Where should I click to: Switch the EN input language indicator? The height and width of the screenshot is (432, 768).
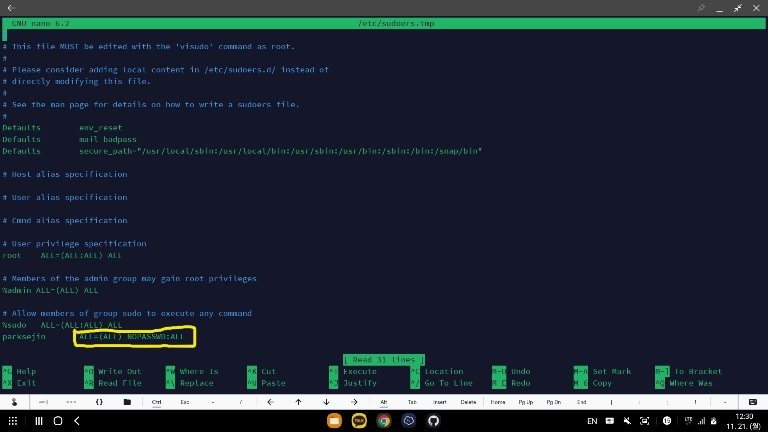tap(592, 421)
